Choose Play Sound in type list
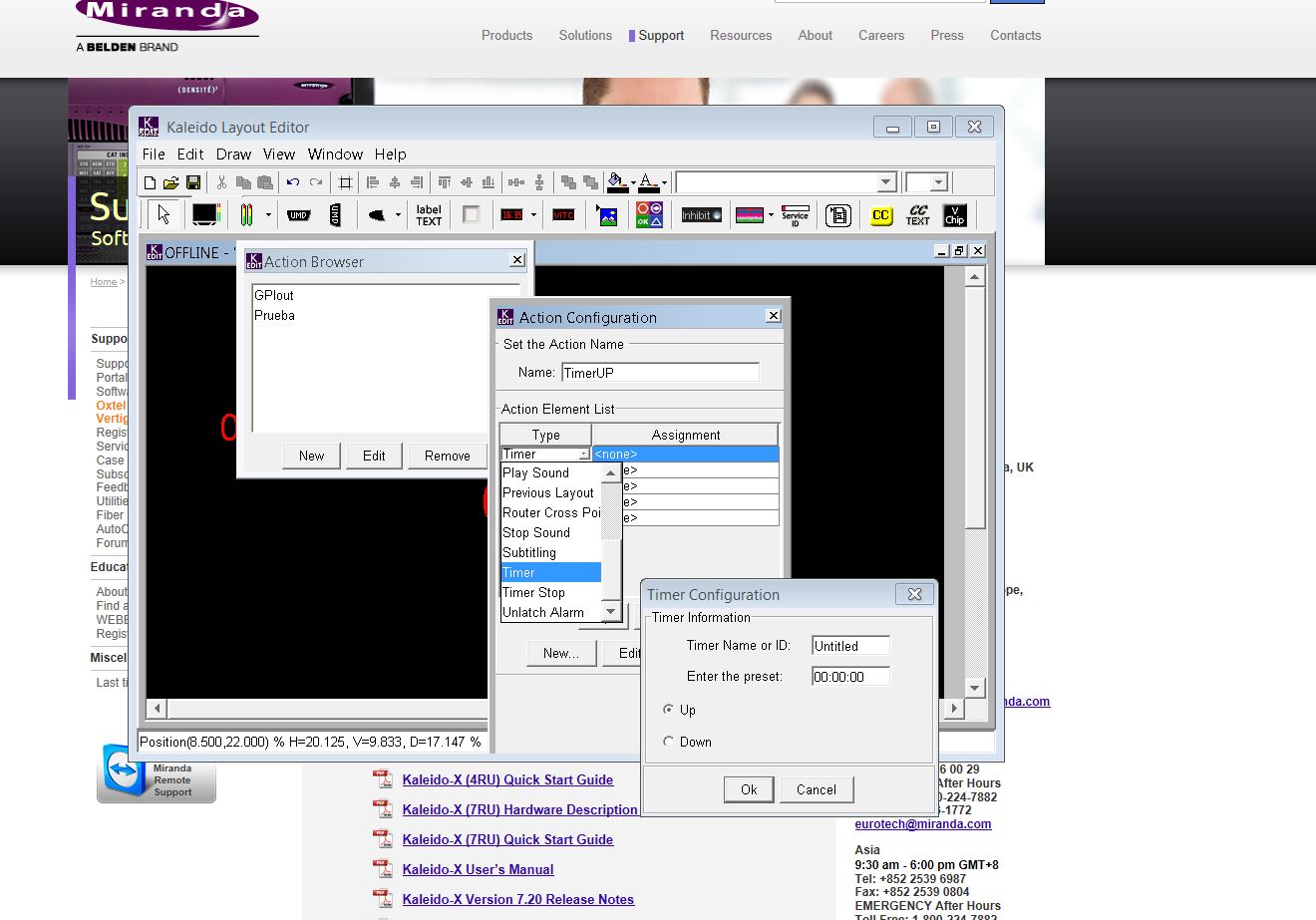The width and height of the screenshot is (1316, 920). (x=551, y=472)
